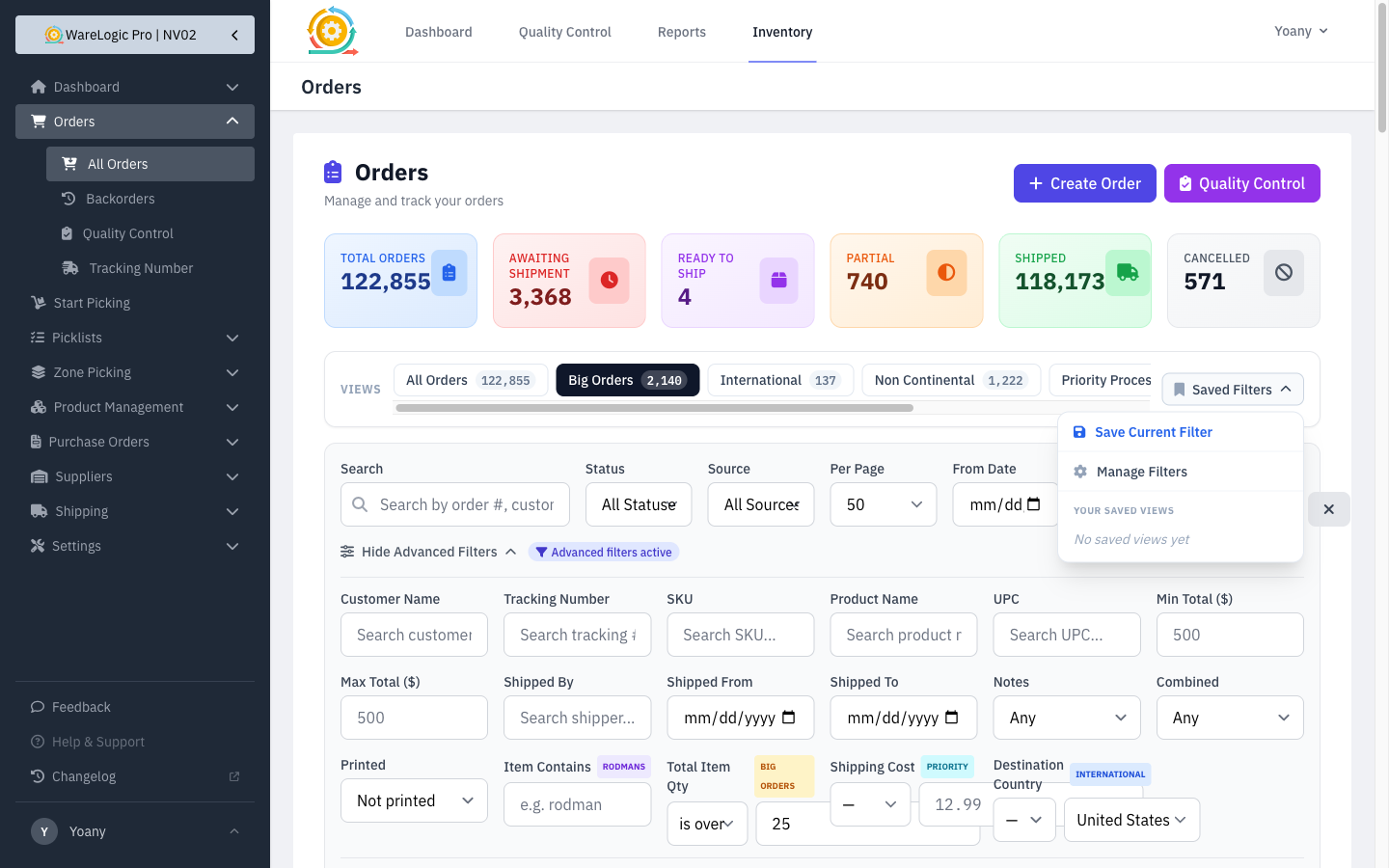Expand the Picklists sidebar section
1389x868 pixels.
point(135,338)
